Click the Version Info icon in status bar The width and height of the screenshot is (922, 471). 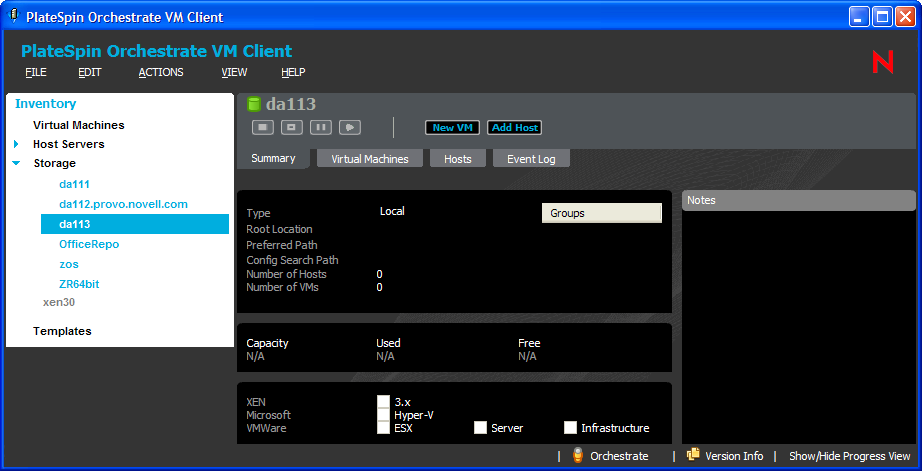point(693,455)
